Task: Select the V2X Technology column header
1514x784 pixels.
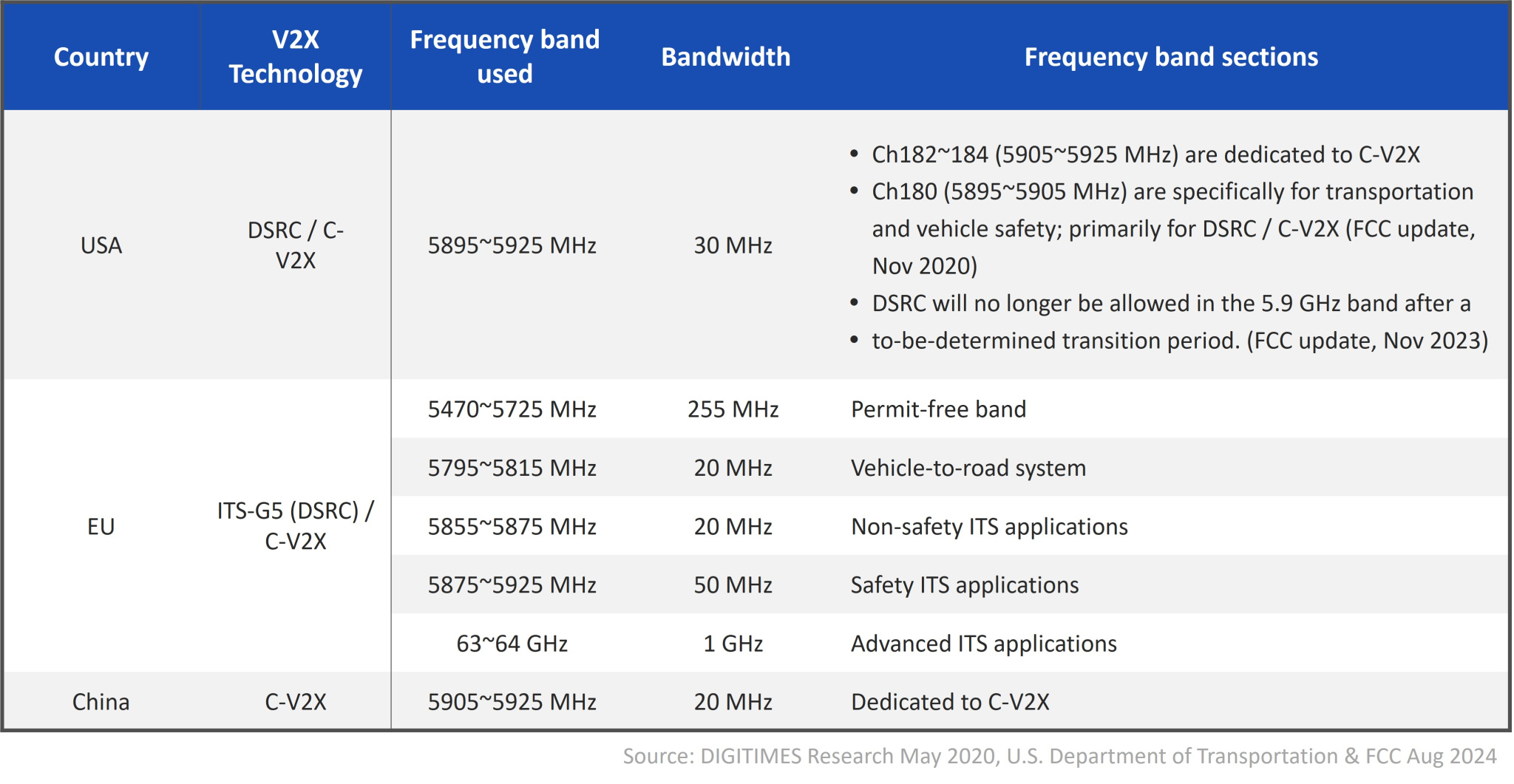Action: click(295, 57)
